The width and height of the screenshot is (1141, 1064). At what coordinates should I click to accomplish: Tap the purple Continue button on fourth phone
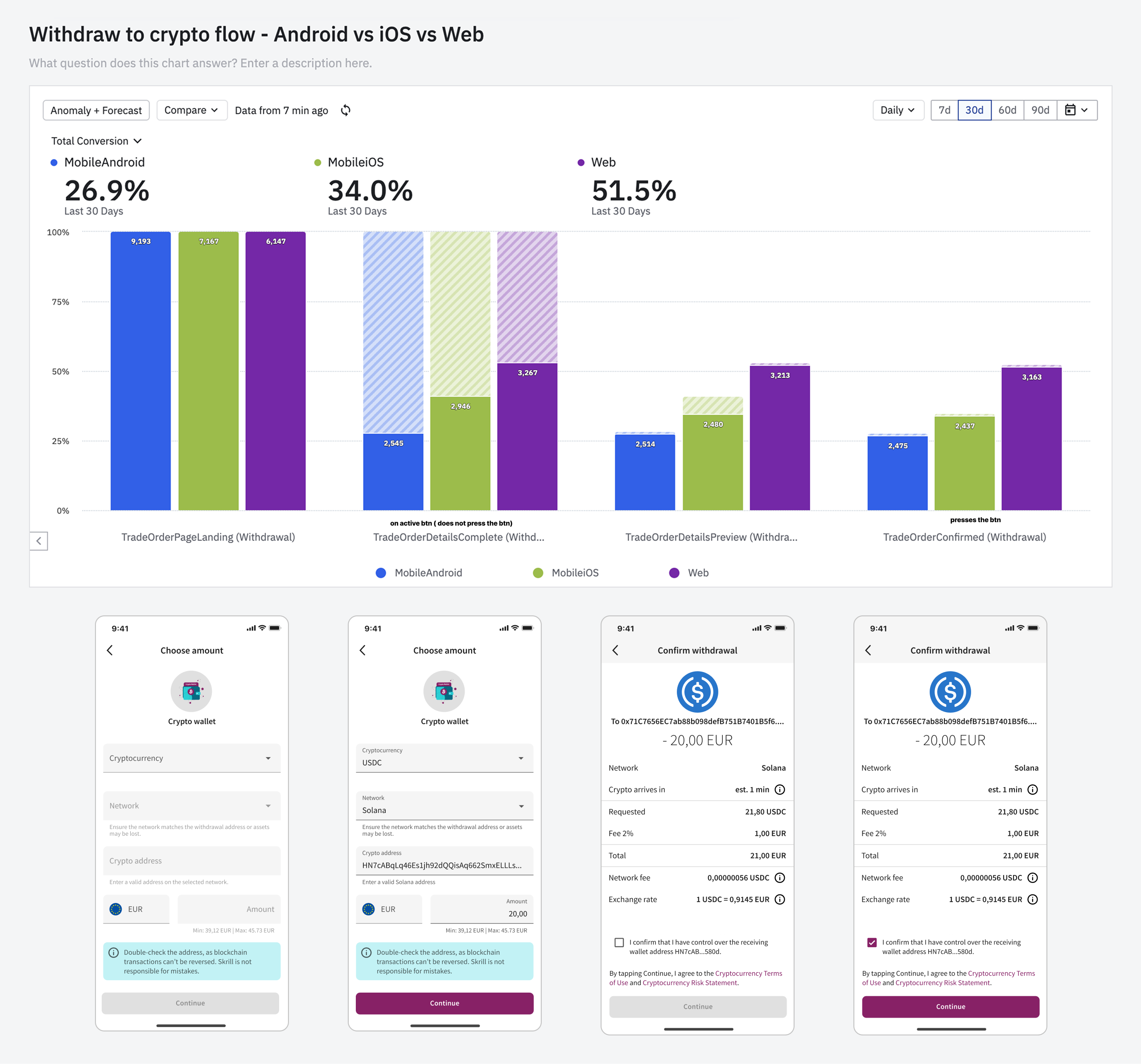951,1006
